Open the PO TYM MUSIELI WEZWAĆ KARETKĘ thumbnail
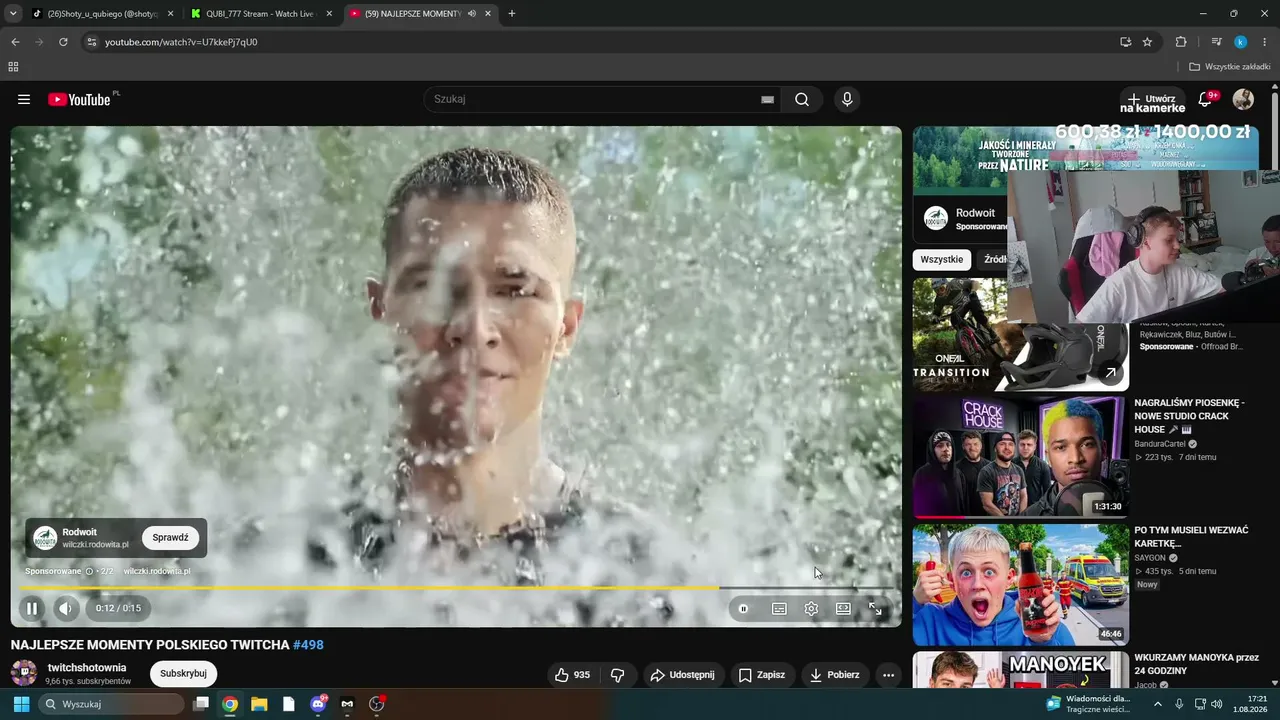1280x720 pixels. coord(1020,584)
